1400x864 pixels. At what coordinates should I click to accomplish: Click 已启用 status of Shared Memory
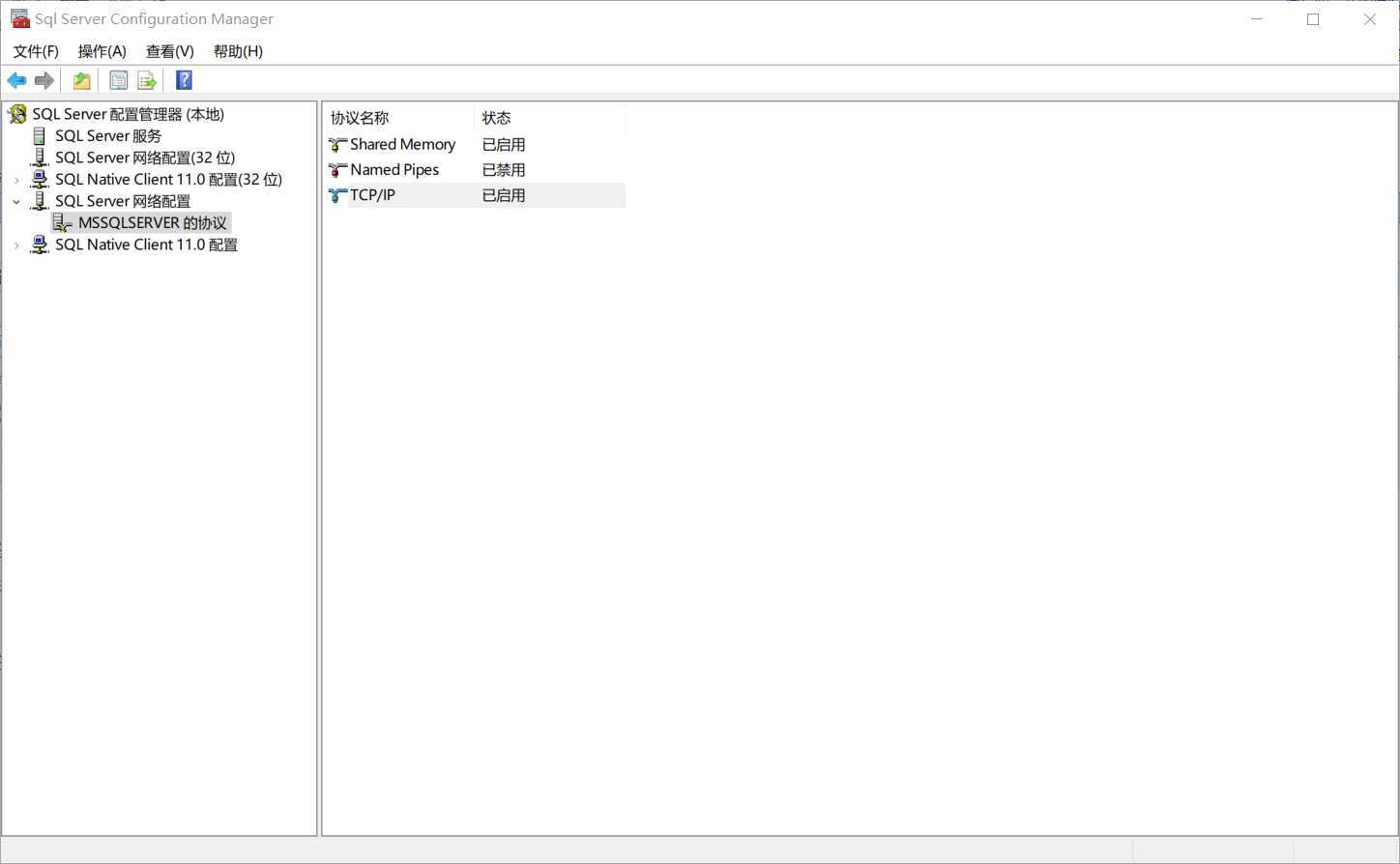(504, 145)
